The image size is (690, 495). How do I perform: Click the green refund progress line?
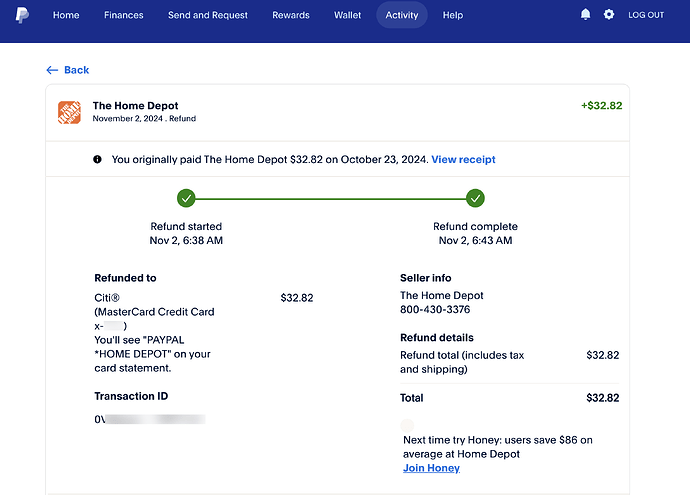point(330,199)
